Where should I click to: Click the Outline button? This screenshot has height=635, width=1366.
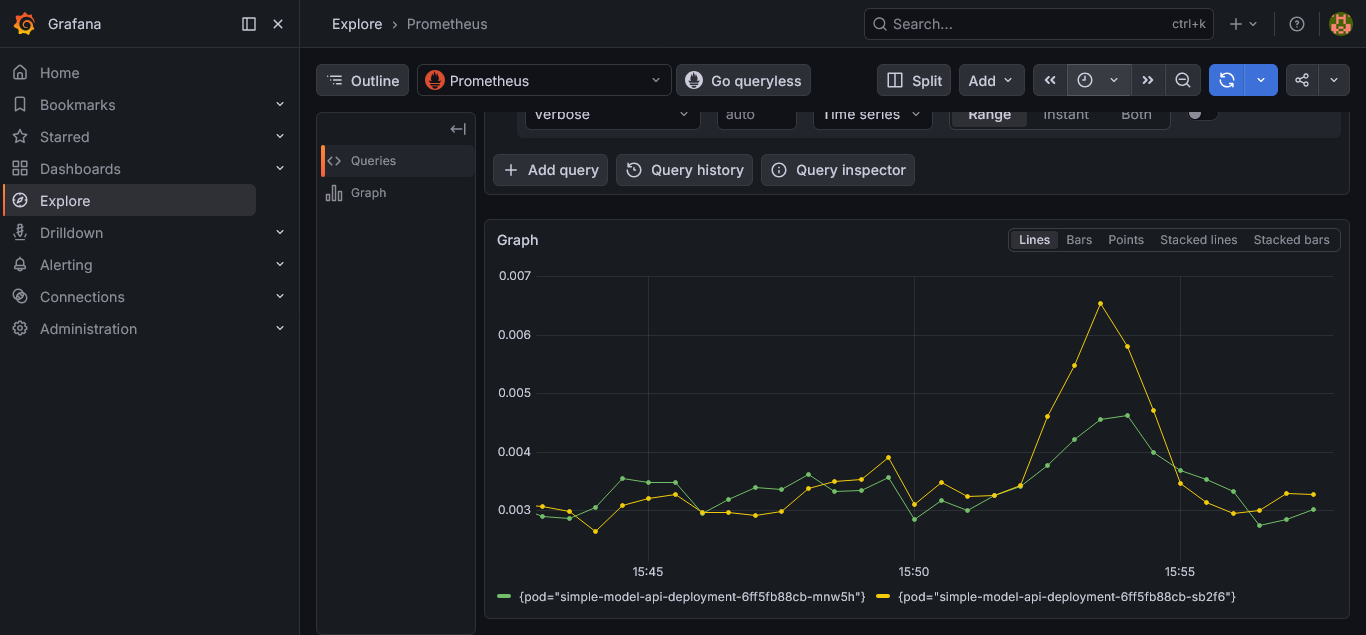pyautogui.click(x=362, y=81)
